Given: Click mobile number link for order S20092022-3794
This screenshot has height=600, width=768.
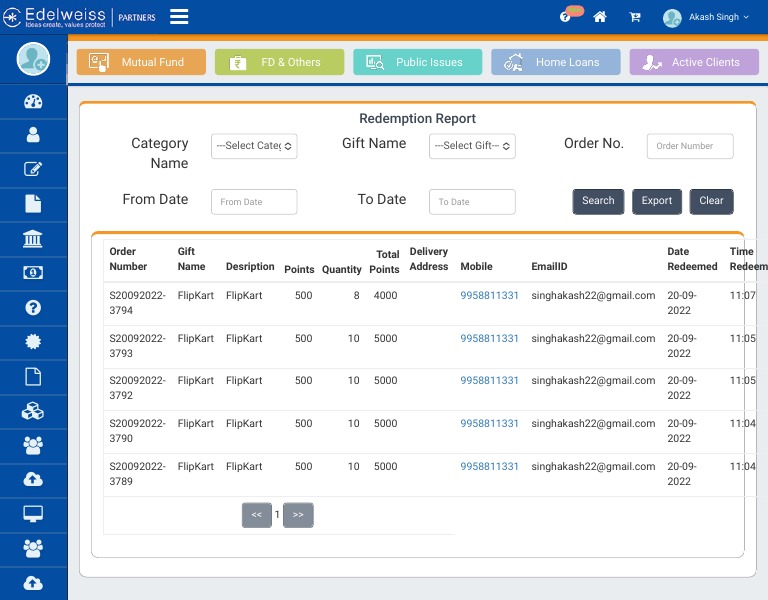Looking at the screenshot, I should pos(489,296).
